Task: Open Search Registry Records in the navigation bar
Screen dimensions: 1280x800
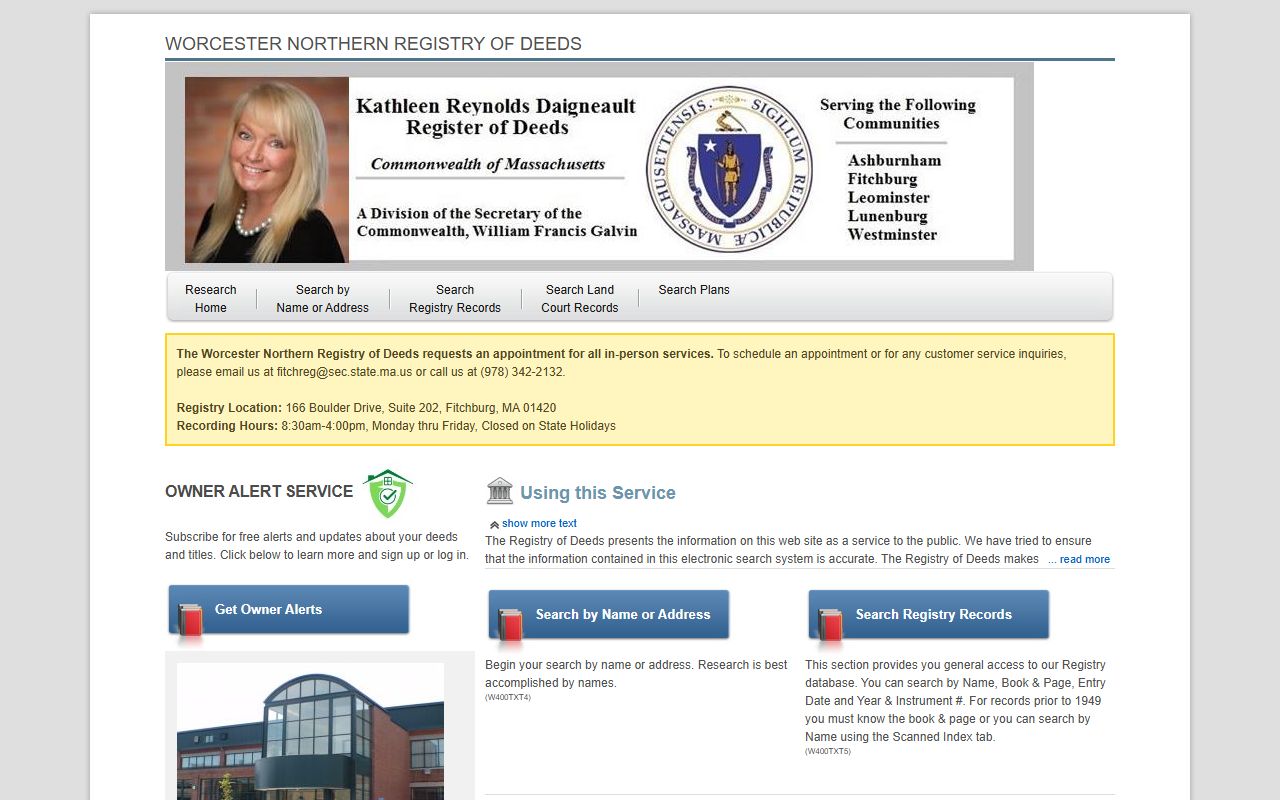Action: (x=455, y=299)
